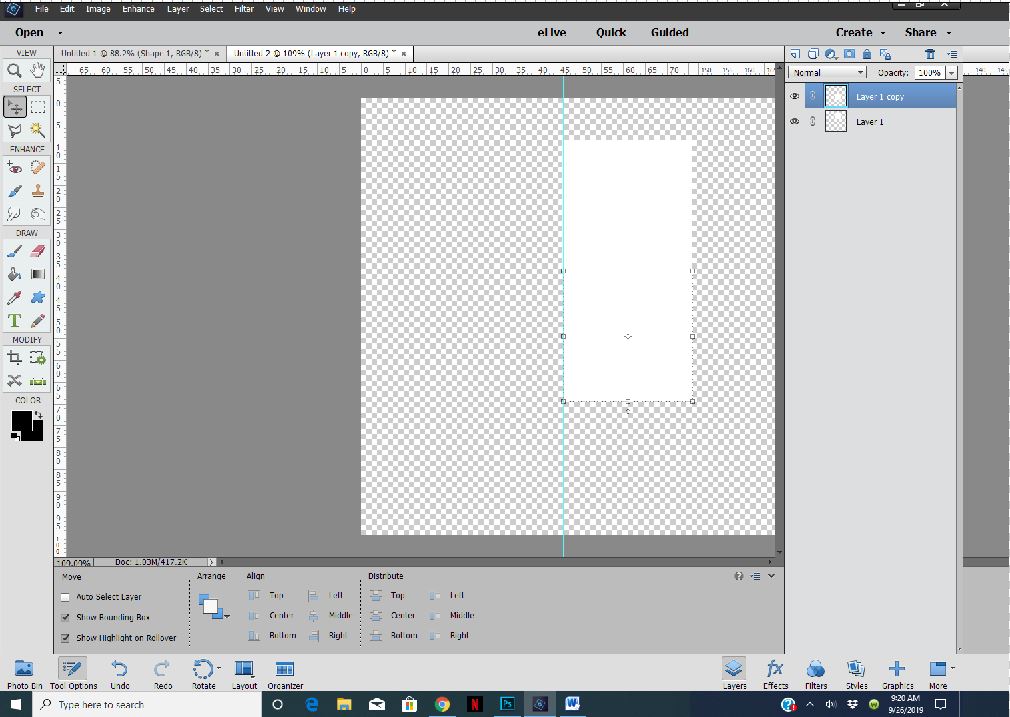Select the Content-Aware Move tool
1010x717 pixels.
(x=14, y=381)
